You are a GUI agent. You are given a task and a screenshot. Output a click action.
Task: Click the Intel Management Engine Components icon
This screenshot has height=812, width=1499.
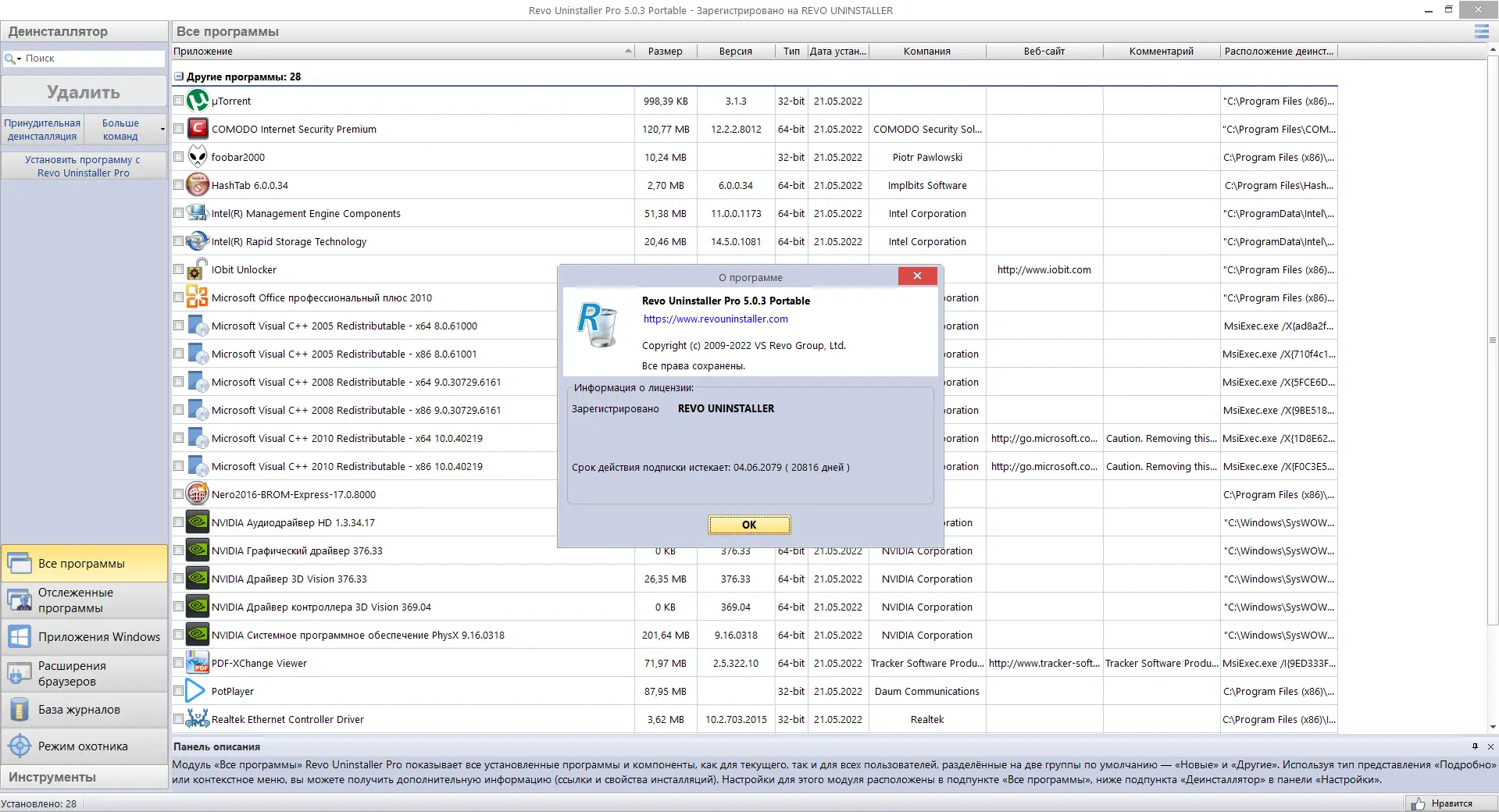pyautogui.click(x=198, y=213)
